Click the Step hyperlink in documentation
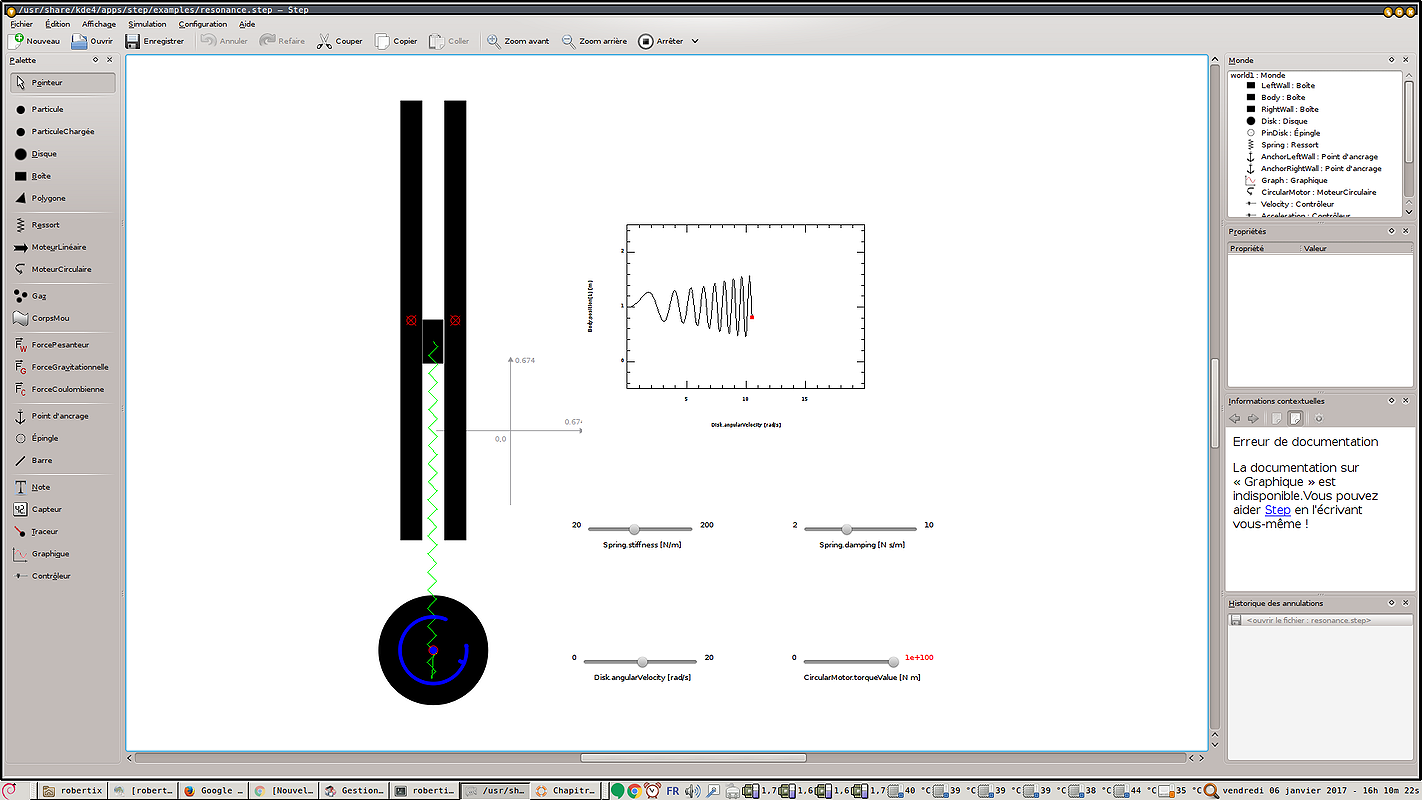 coord(1277,510)
